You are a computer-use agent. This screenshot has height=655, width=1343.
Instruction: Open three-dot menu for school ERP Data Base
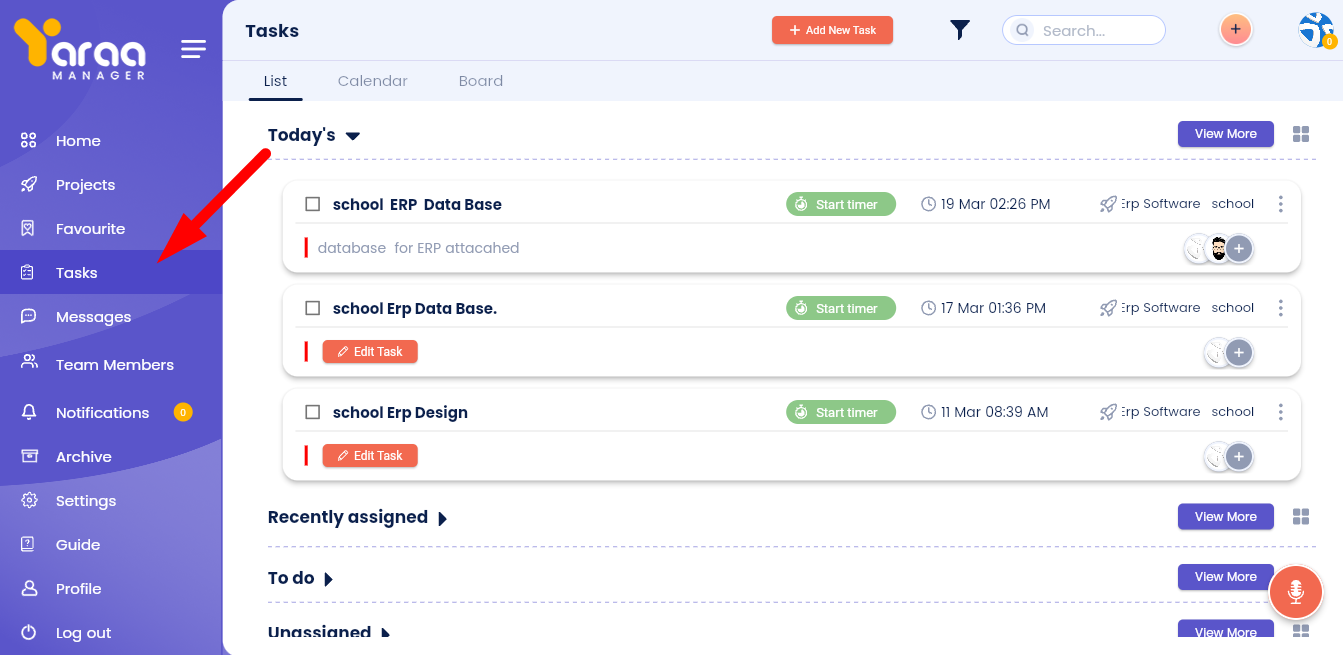point(1280,204)
